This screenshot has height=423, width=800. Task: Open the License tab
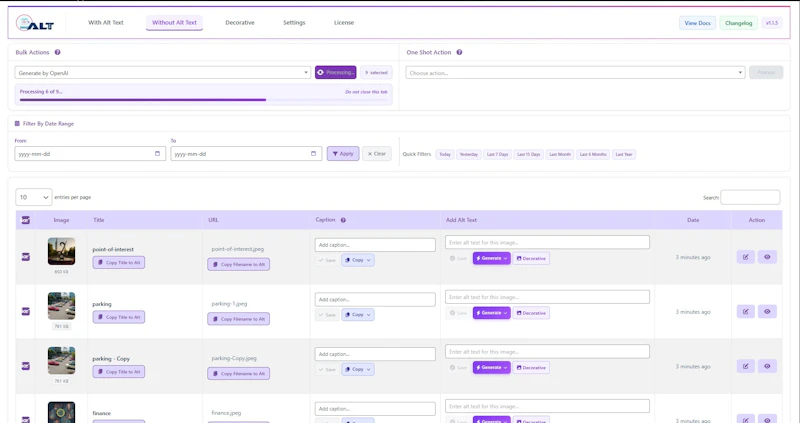coord(344,22)
